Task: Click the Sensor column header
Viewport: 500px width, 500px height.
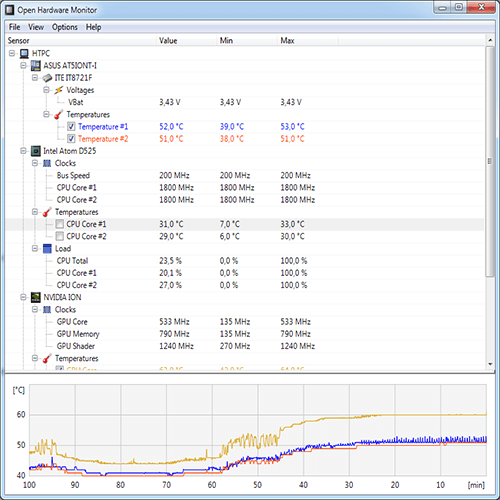Action: tap(81, 41)
